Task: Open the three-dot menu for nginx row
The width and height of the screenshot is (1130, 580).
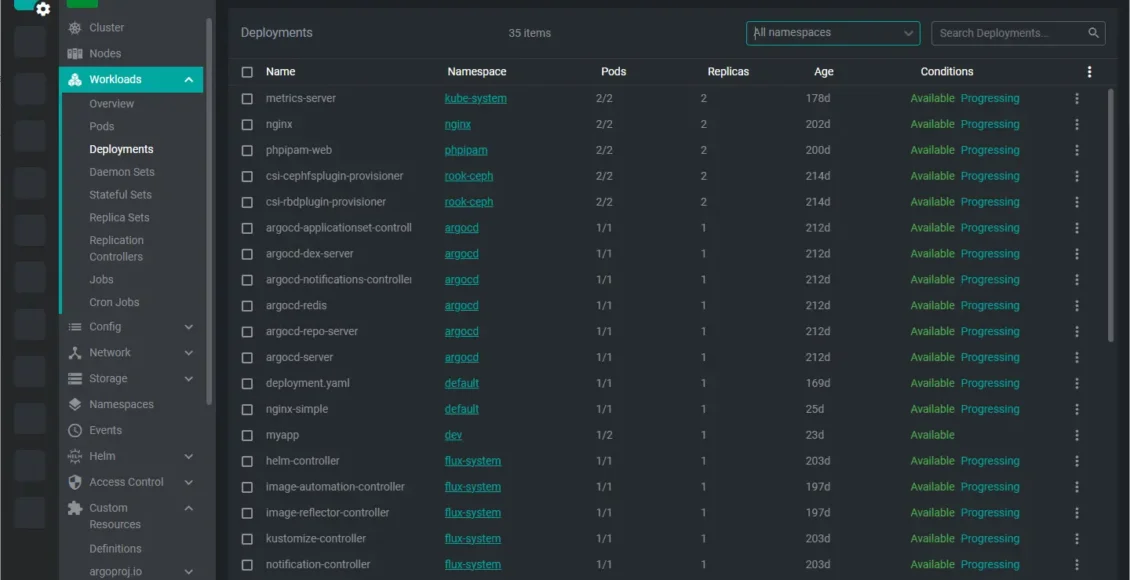Action: click(1077, 125)
